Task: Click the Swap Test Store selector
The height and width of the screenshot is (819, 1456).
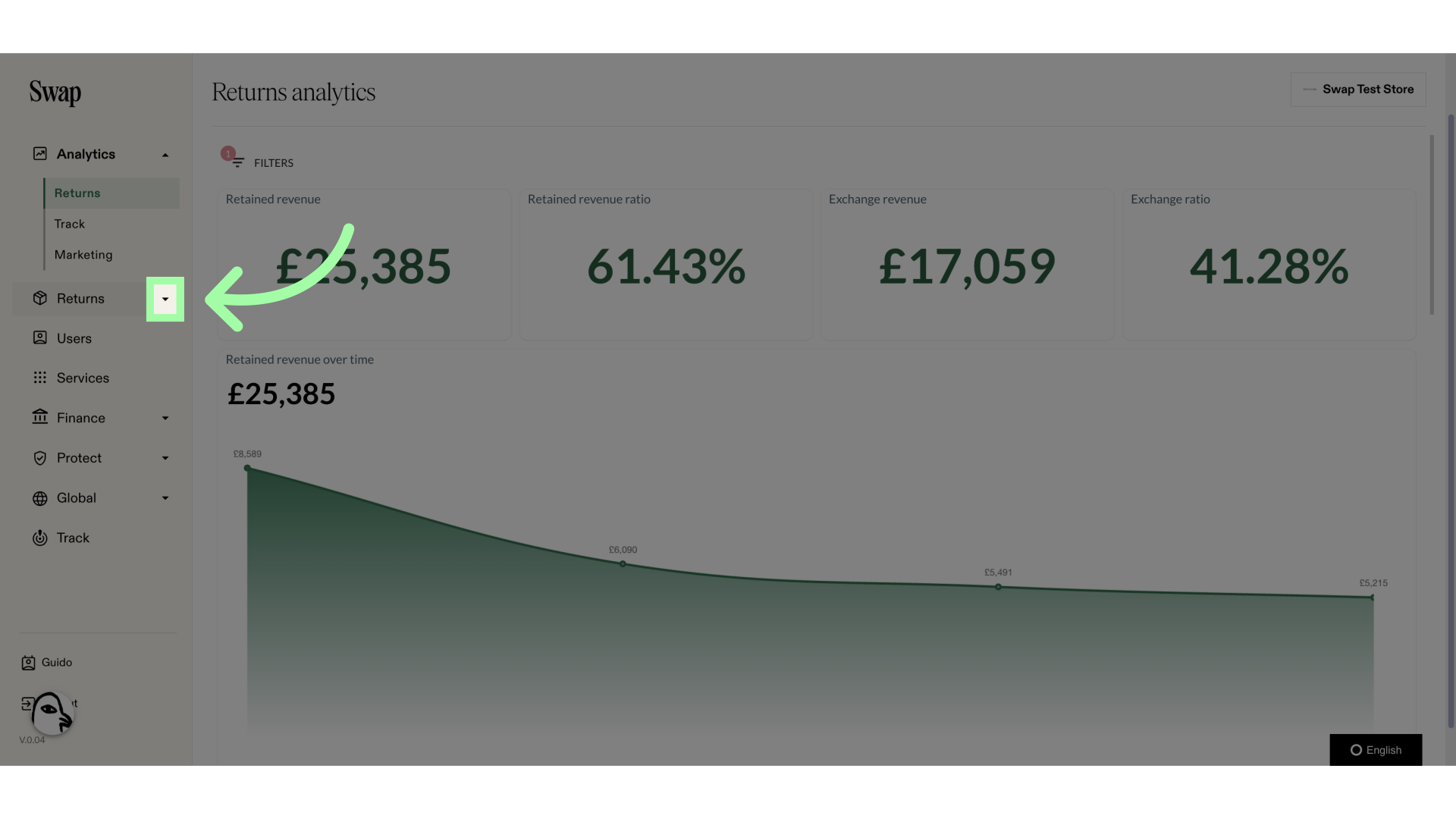Action: pos(1358,89)
